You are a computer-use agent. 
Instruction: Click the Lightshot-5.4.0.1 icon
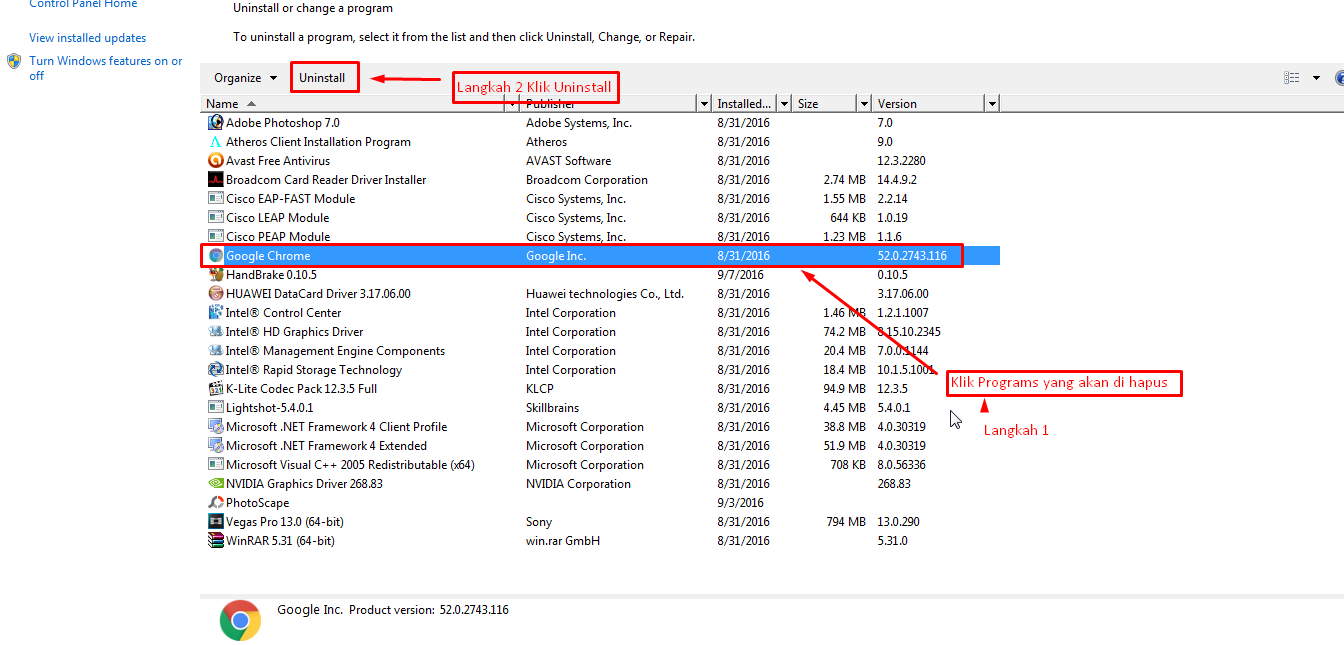(x=215, y=408)
